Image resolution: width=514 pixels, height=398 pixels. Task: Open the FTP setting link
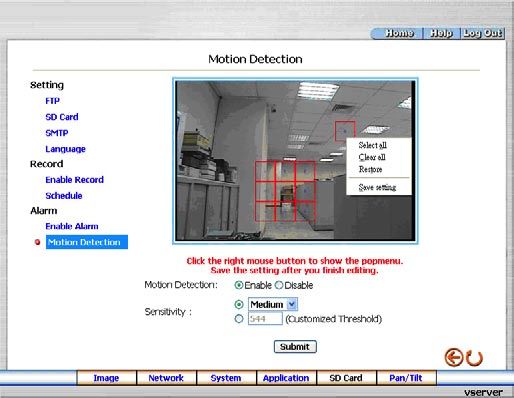[53, 101]
